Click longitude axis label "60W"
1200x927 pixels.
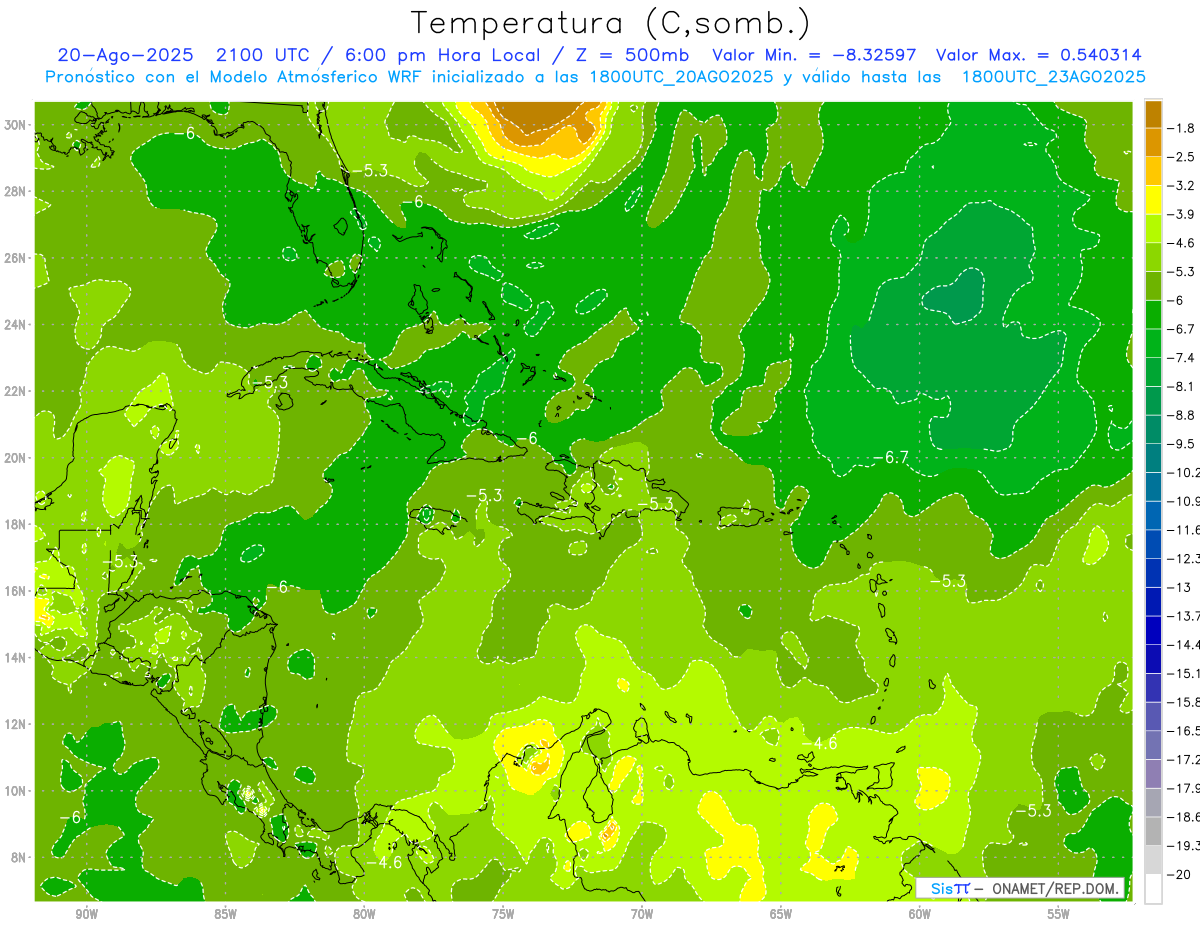tap(920, 914)
